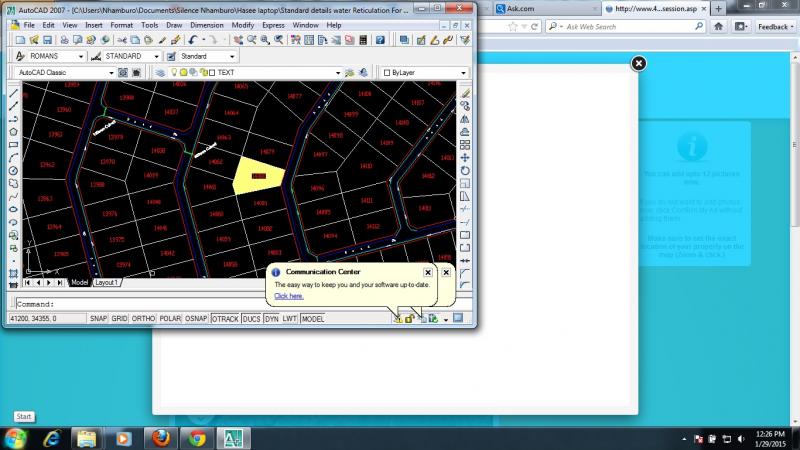Viewport: 800px width, 450px height.
Task: Select the Line tool in Draw toolbar
Action: (13, 93)
